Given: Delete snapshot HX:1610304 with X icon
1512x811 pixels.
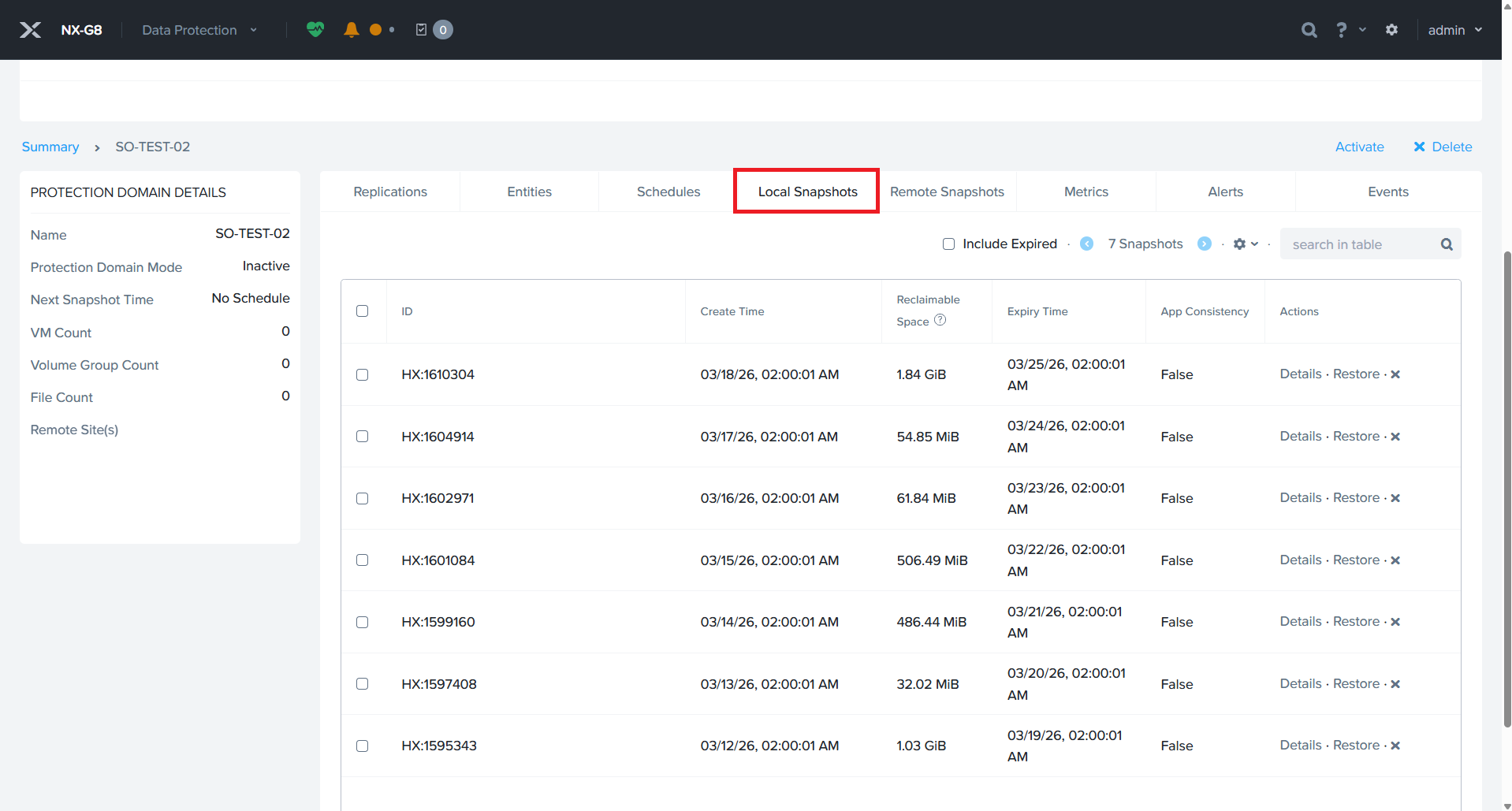Looking at the screenshot, I should [x=1395, y=374].
